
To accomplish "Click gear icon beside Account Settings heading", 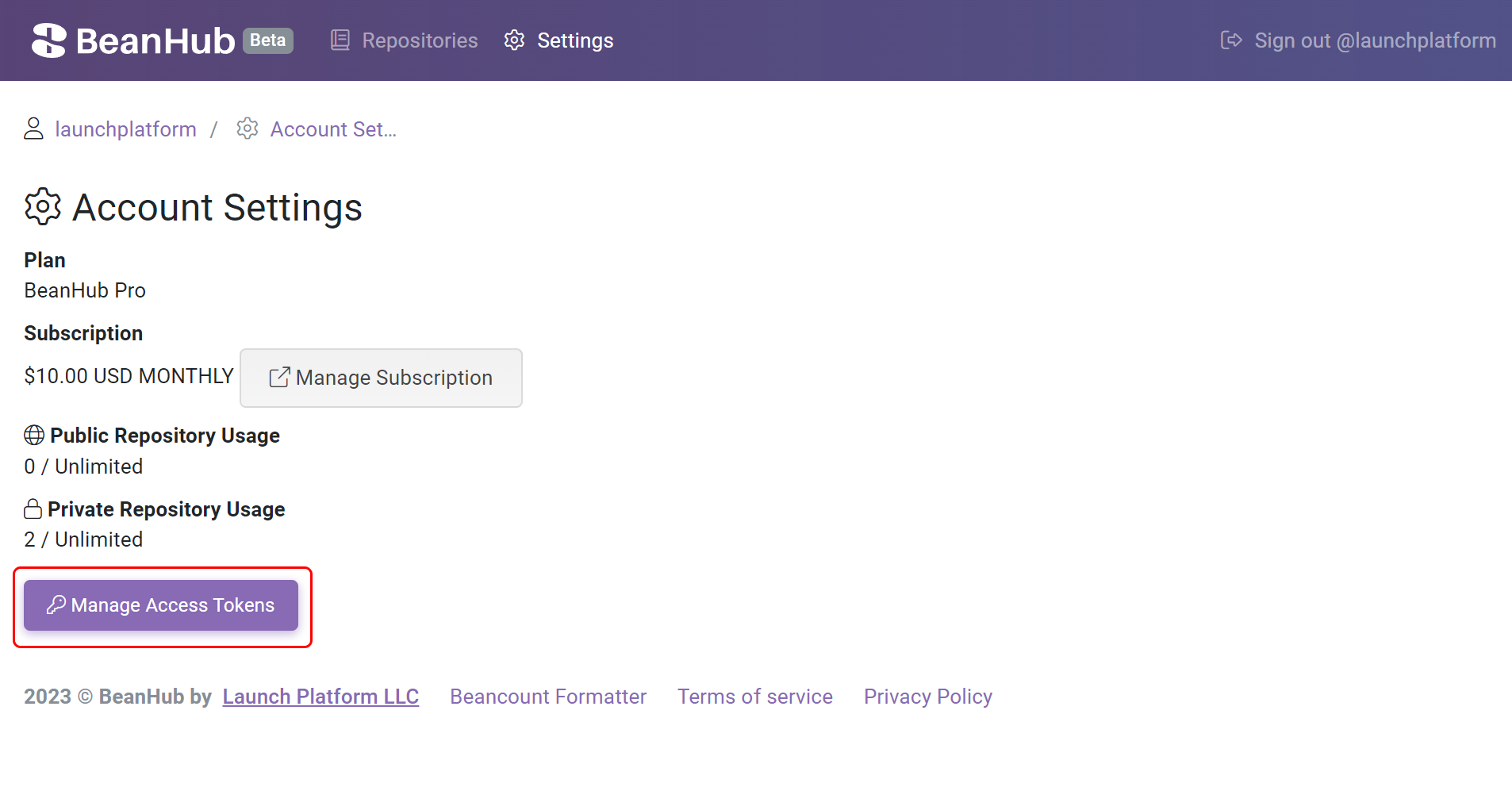I will click(x=43, y=207).
